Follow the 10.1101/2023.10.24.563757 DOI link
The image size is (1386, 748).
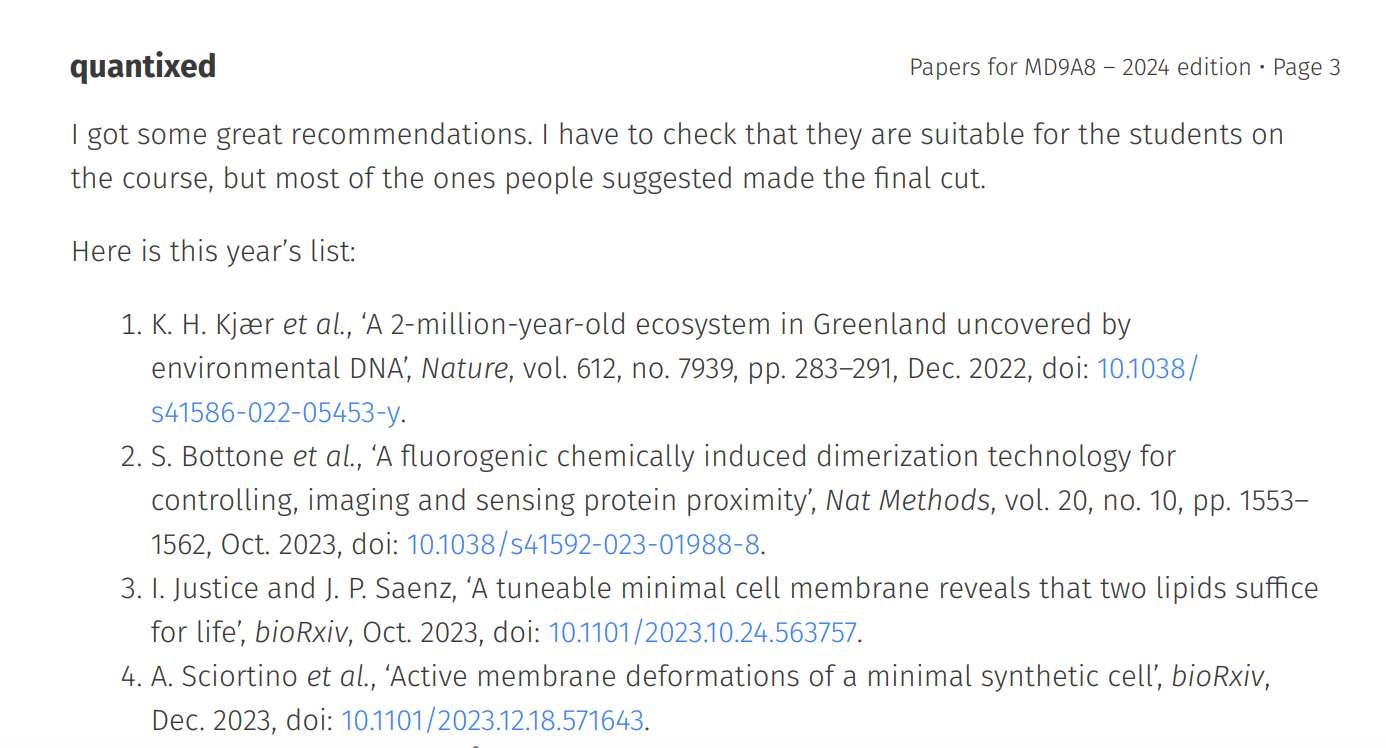point(702,632)
